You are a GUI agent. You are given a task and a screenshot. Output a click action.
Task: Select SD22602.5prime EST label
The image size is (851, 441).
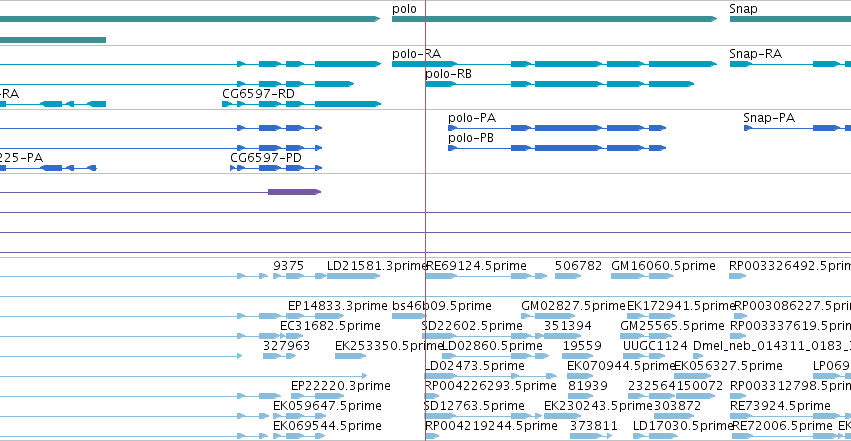click(x=472, y=326)
